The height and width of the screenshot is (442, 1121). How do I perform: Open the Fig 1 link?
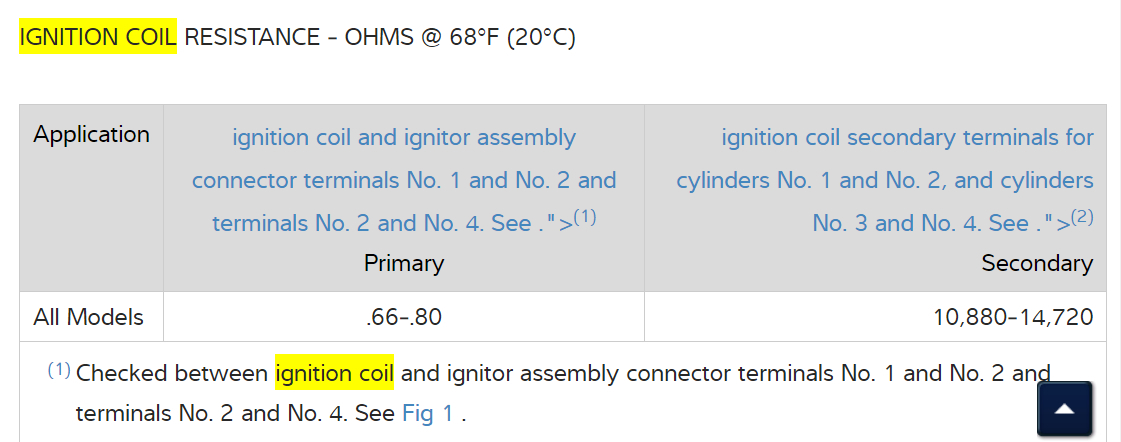tap(427, 413)
